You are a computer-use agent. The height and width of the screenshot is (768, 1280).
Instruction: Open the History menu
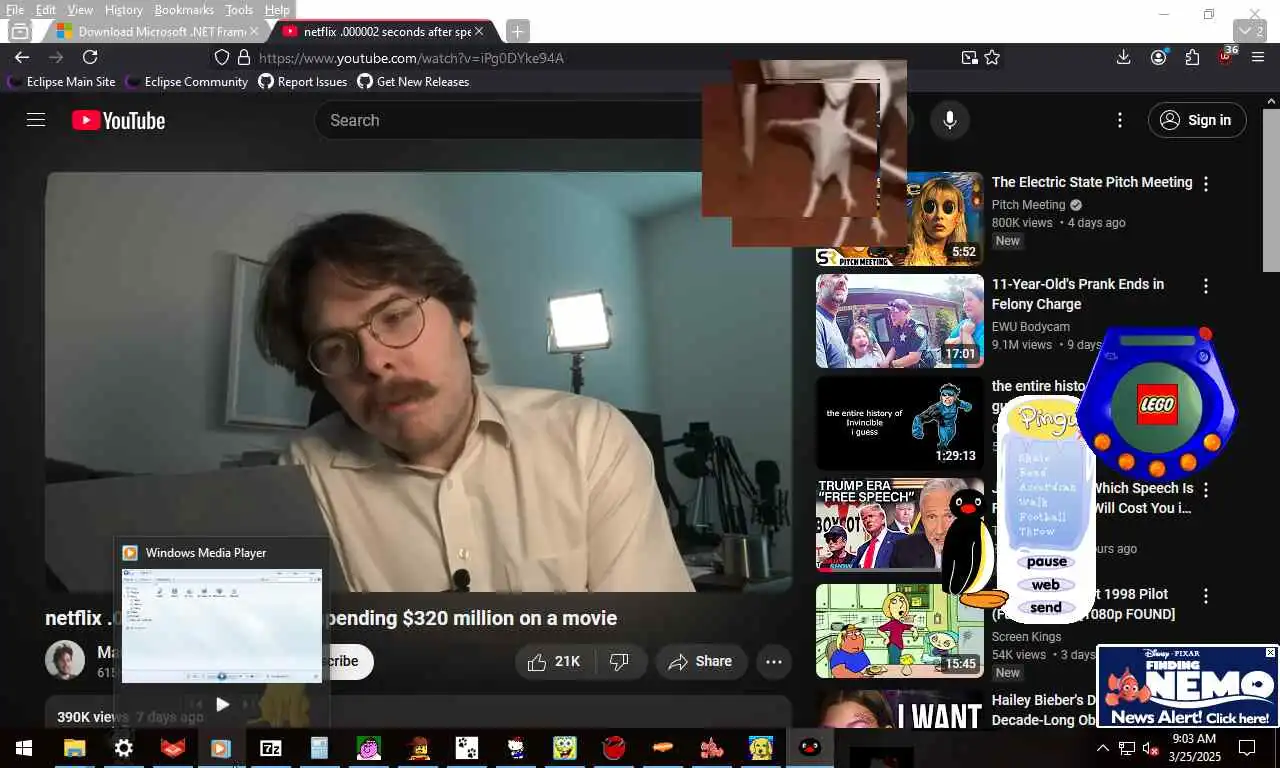123,10
